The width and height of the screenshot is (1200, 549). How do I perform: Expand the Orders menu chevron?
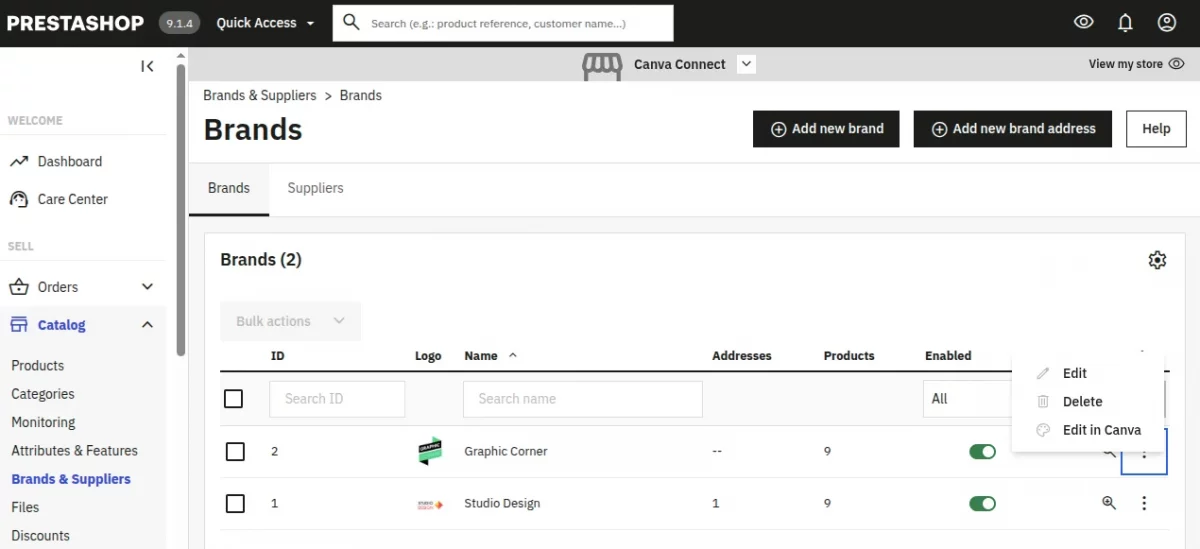(147, 287)
